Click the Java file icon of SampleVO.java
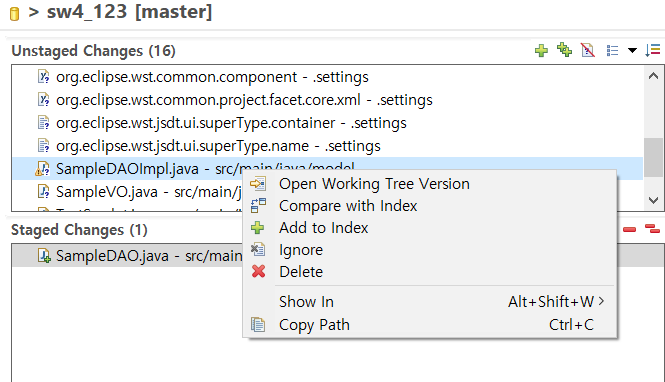The height and width of the screenshot is (382, 665). coord(44,191)
